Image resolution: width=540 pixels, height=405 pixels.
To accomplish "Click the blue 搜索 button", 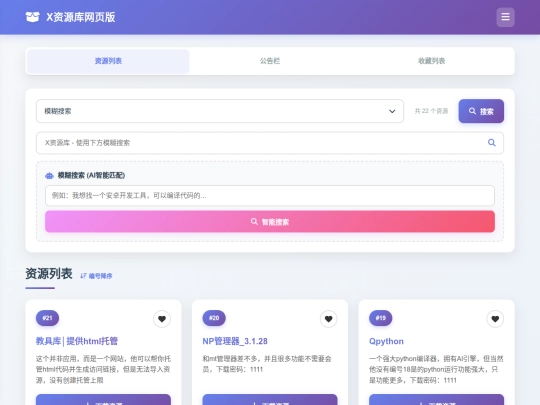I will 481,111.
